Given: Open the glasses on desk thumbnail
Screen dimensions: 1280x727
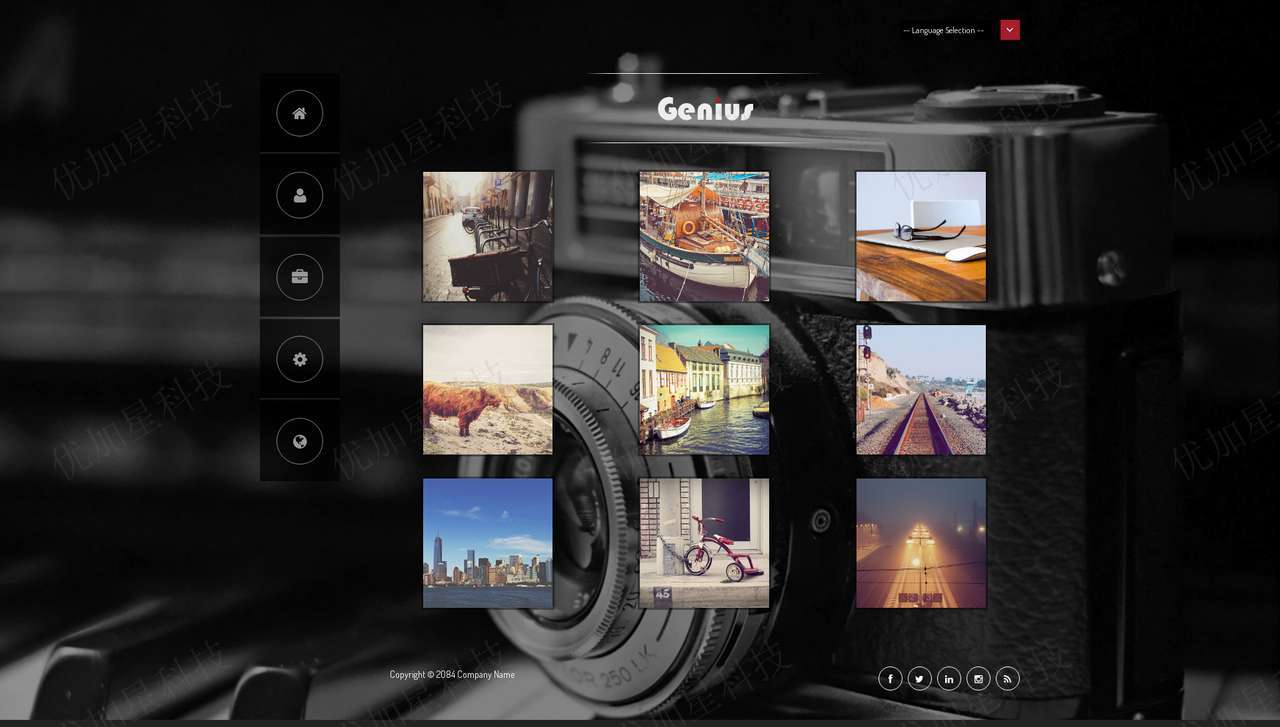Looking at the screenshot, I should (x=921, y=236).
